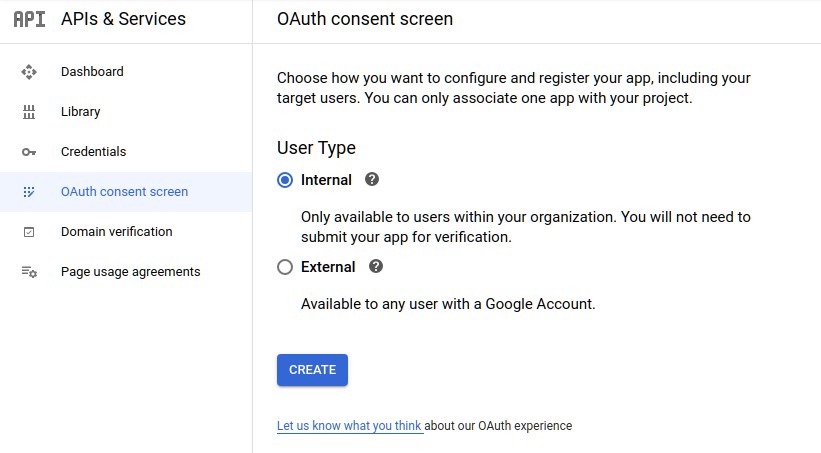Click the Dashboard icon in sidebar
The height and width of the screenshot is (453, 821).
tap(29, 72)
